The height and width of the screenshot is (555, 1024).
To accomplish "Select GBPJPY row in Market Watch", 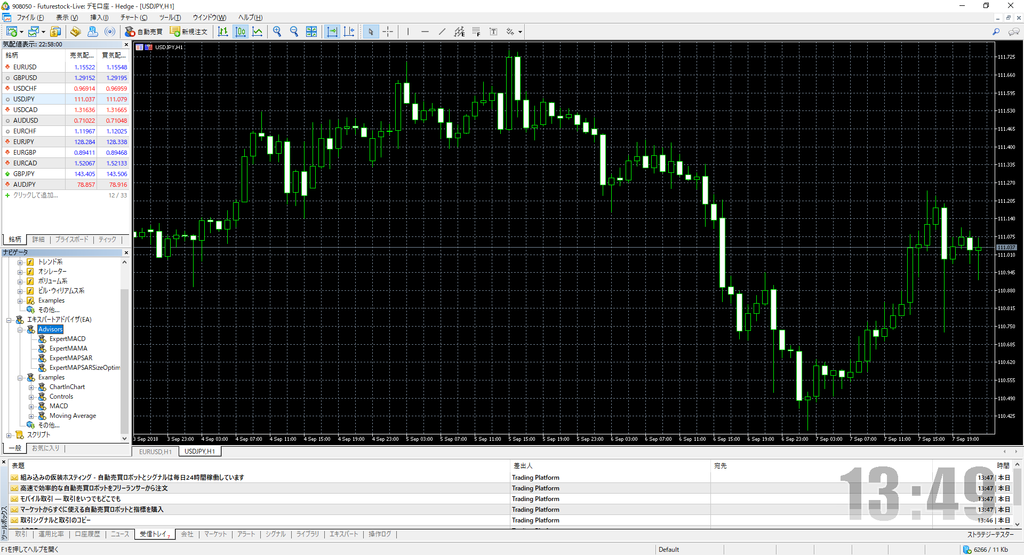I will click(x=65, y=174).
